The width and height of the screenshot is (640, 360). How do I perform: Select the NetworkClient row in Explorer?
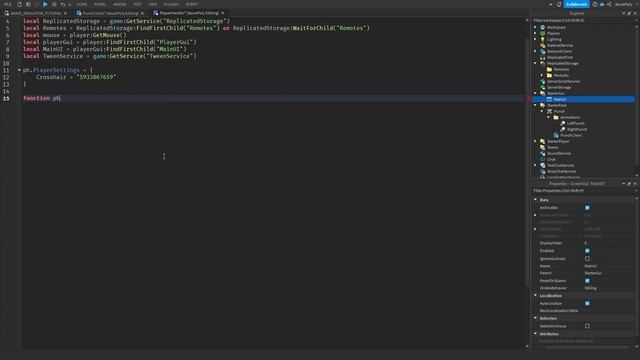click(583, 51)
